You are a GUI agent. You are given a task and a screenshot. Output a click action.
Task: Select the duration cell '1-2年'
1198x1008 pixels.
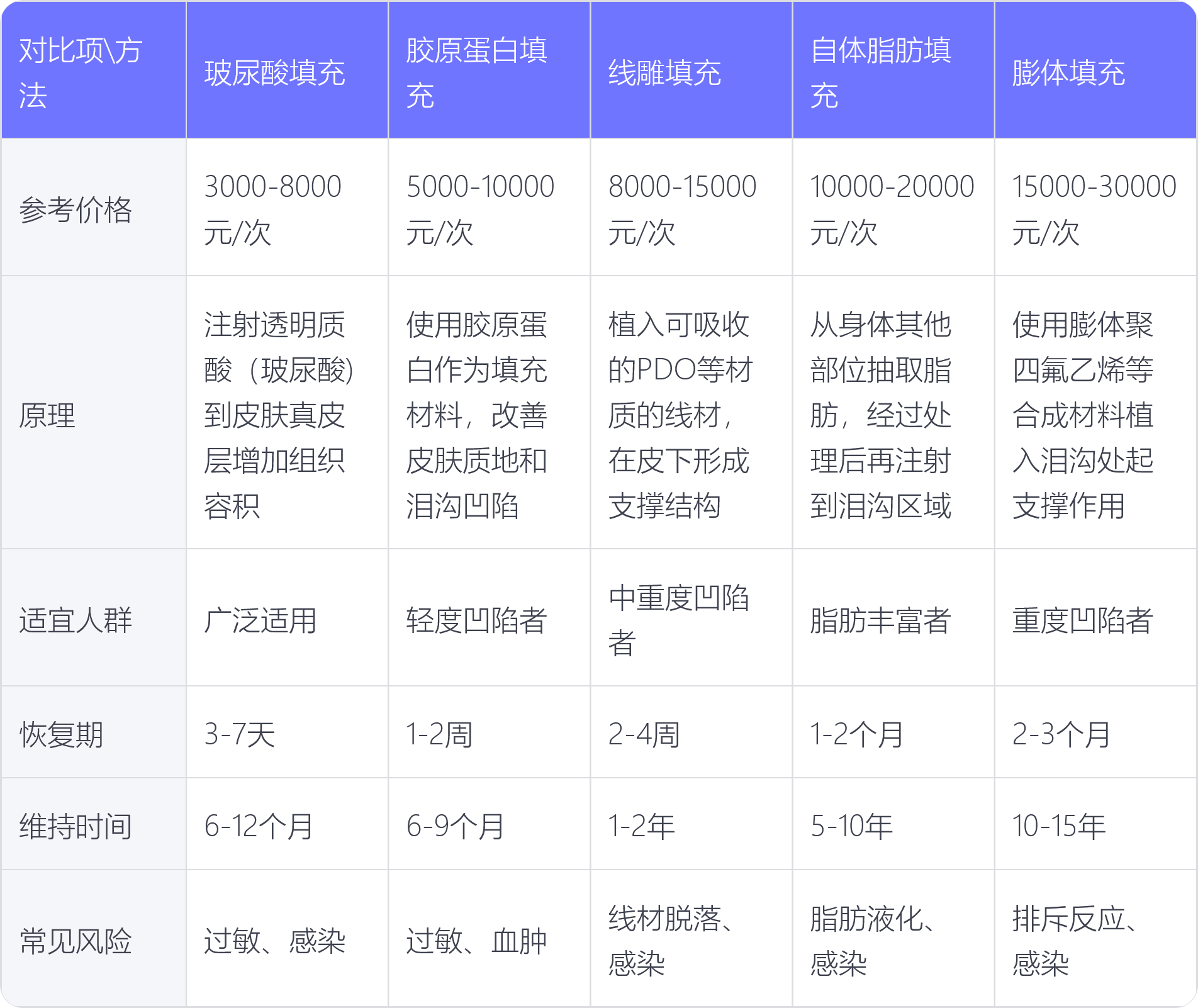click(x=691, y=824)
